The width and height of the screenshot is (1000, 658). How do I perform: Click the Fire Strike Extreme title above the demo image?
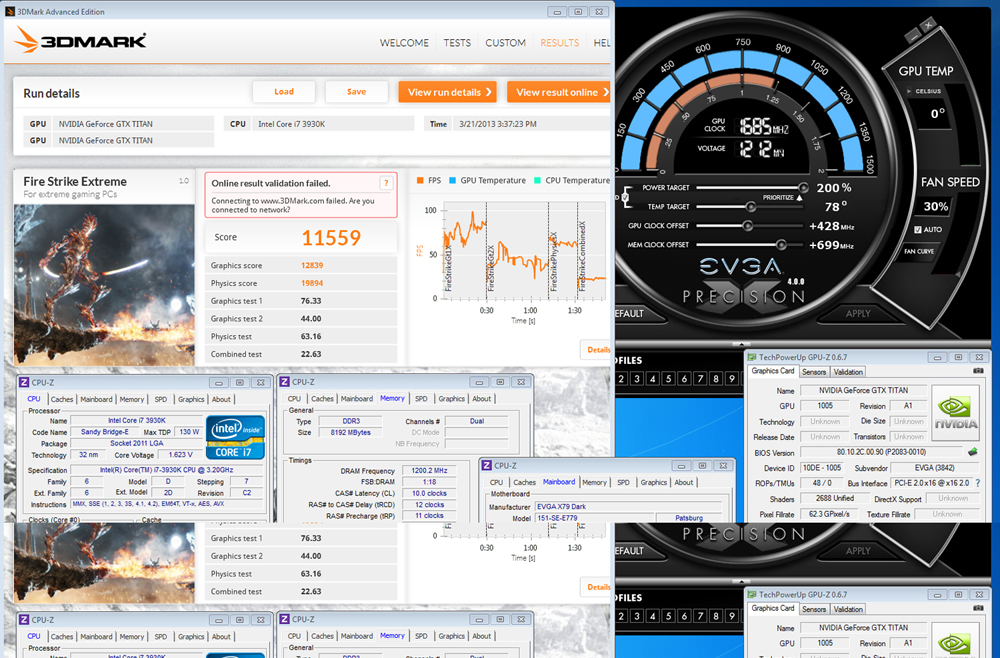(x=75, y=181)
